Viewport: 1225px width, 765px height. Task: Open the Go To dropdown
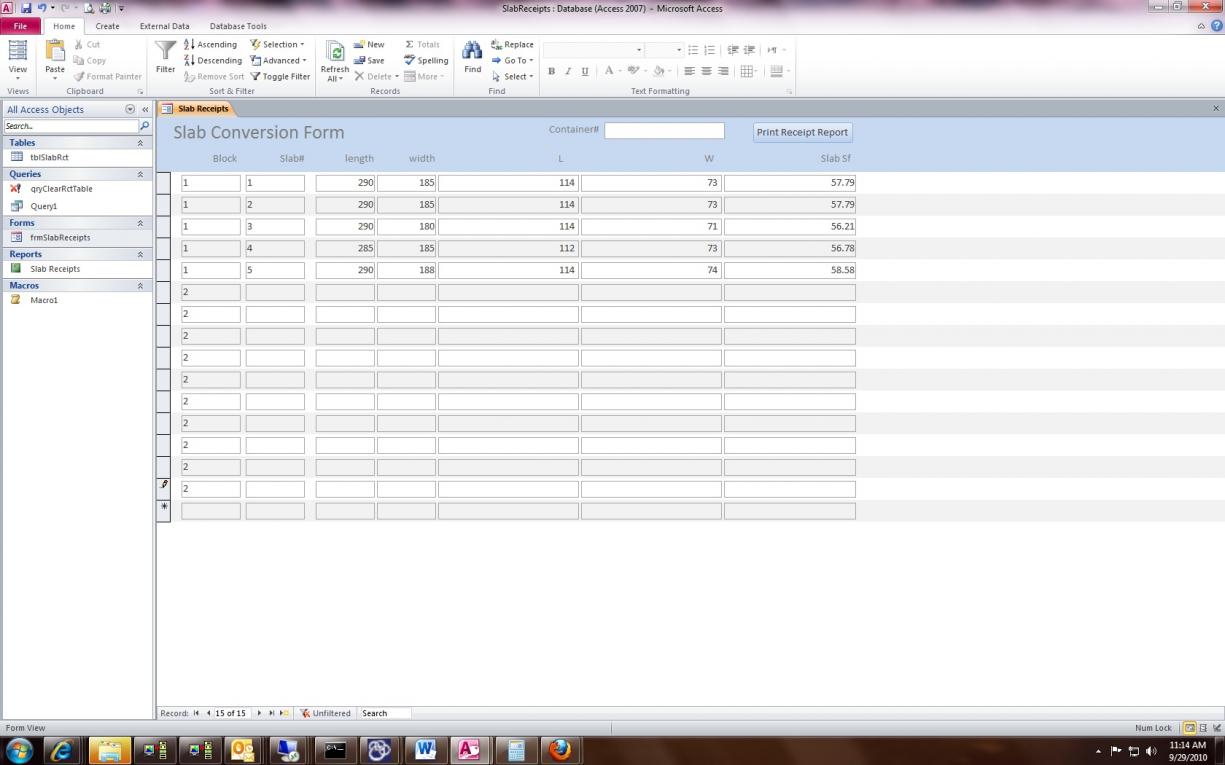point(512,60)
